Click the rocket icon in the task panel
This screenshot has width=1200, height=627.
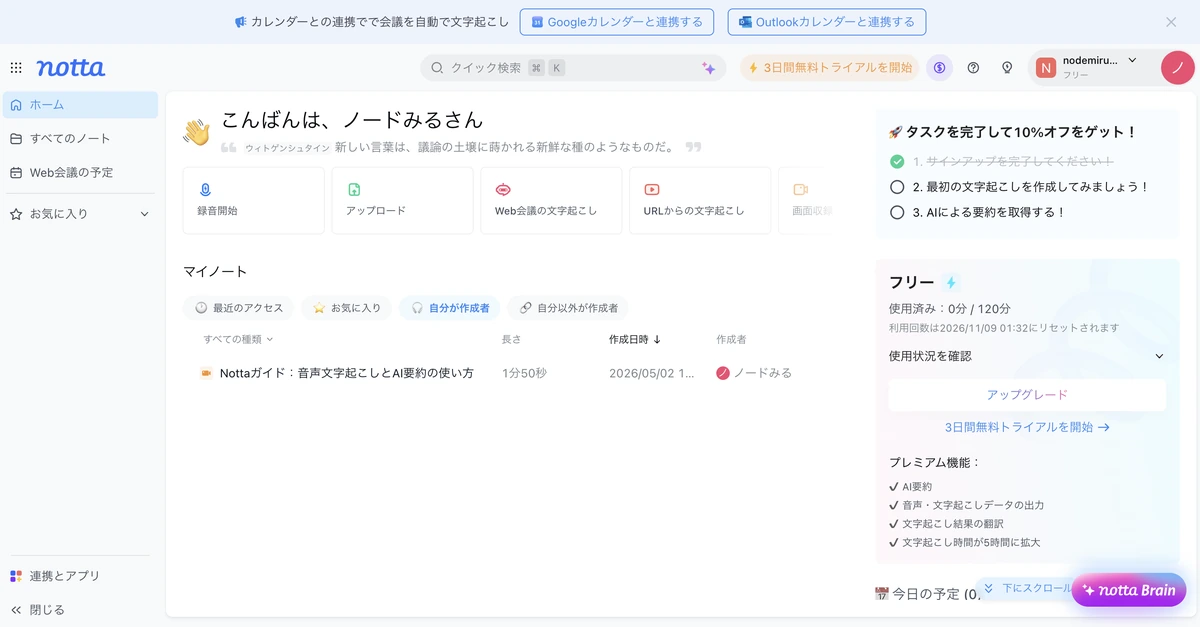895,132
